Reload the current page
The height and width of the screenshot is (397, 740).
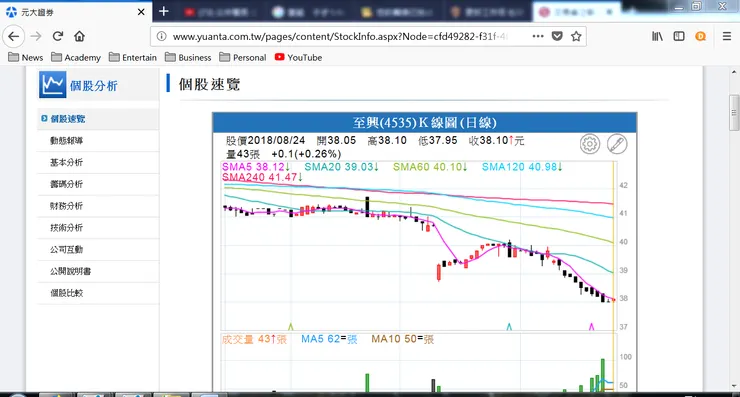point(58,36)
